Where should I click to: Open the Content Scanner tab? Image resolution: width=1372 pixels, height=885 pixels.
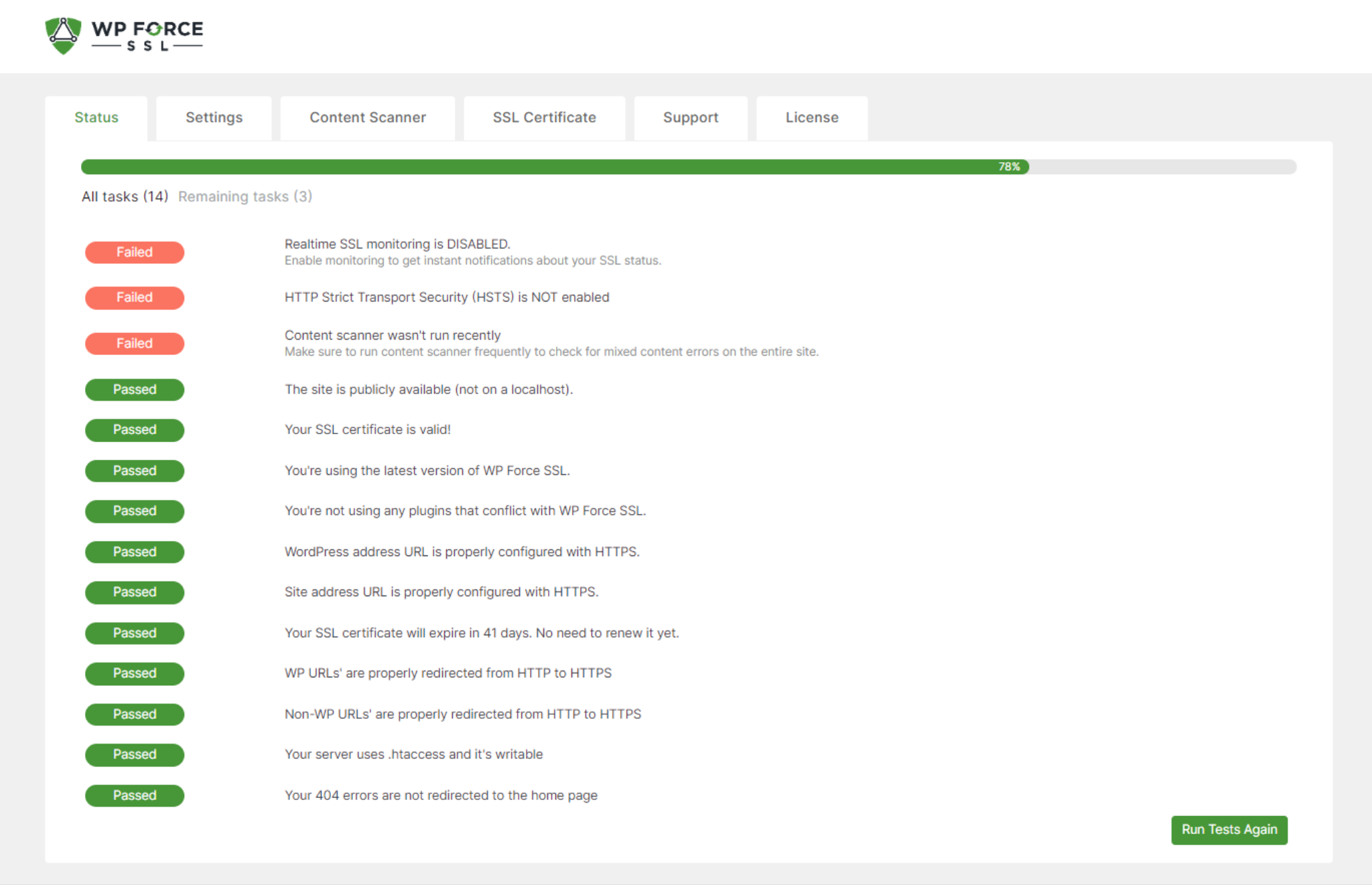tap(368, 118)
